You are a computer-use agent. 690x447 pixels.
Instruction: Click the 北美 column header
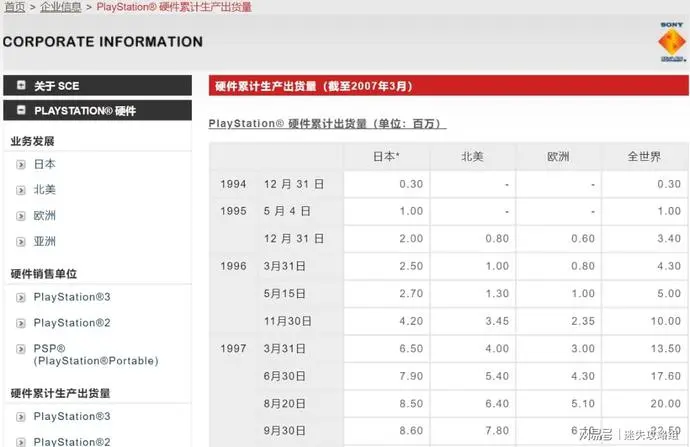point(473,156)
